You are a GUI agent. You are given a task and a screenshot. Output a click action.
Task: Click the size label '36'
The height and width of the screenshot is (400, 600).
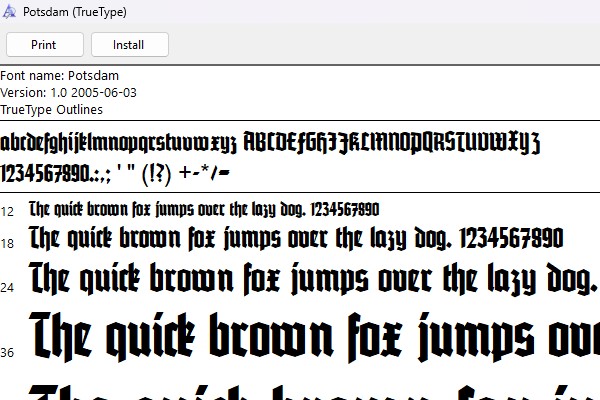tap(7, 353)
